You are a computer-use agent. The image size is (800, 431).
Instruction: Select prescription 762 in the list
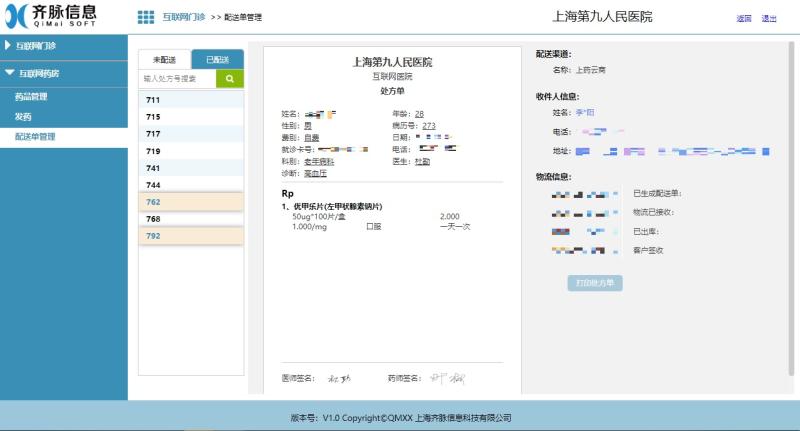pos(190,202)
